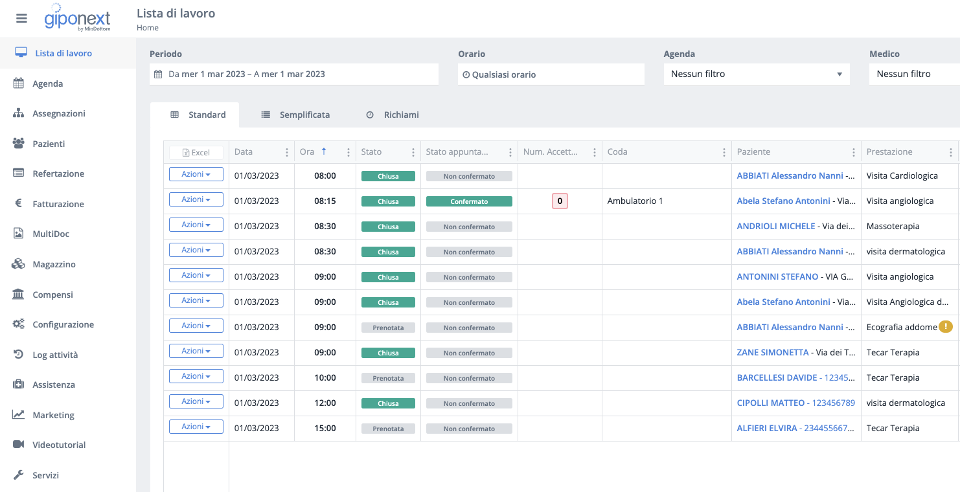Click the Assegnazioni hierarchy icon
The width and height of the screenshot is (960, 492).
[x=18, y=113]
